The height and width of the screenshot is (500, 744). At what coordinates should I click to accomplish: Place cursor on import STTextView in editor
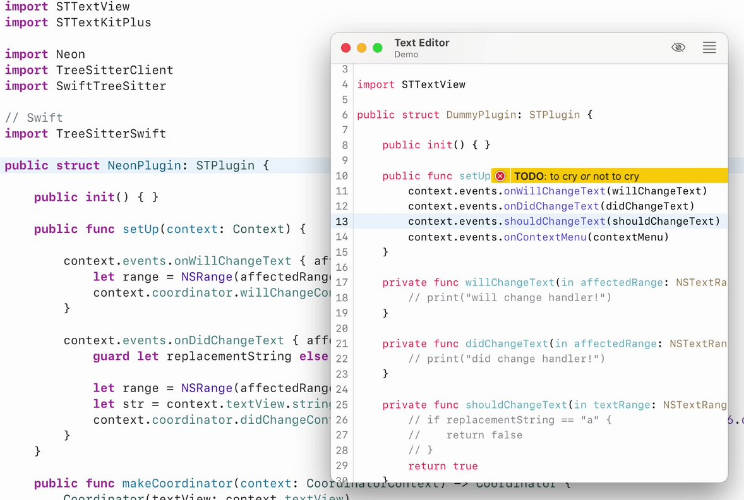411,85
